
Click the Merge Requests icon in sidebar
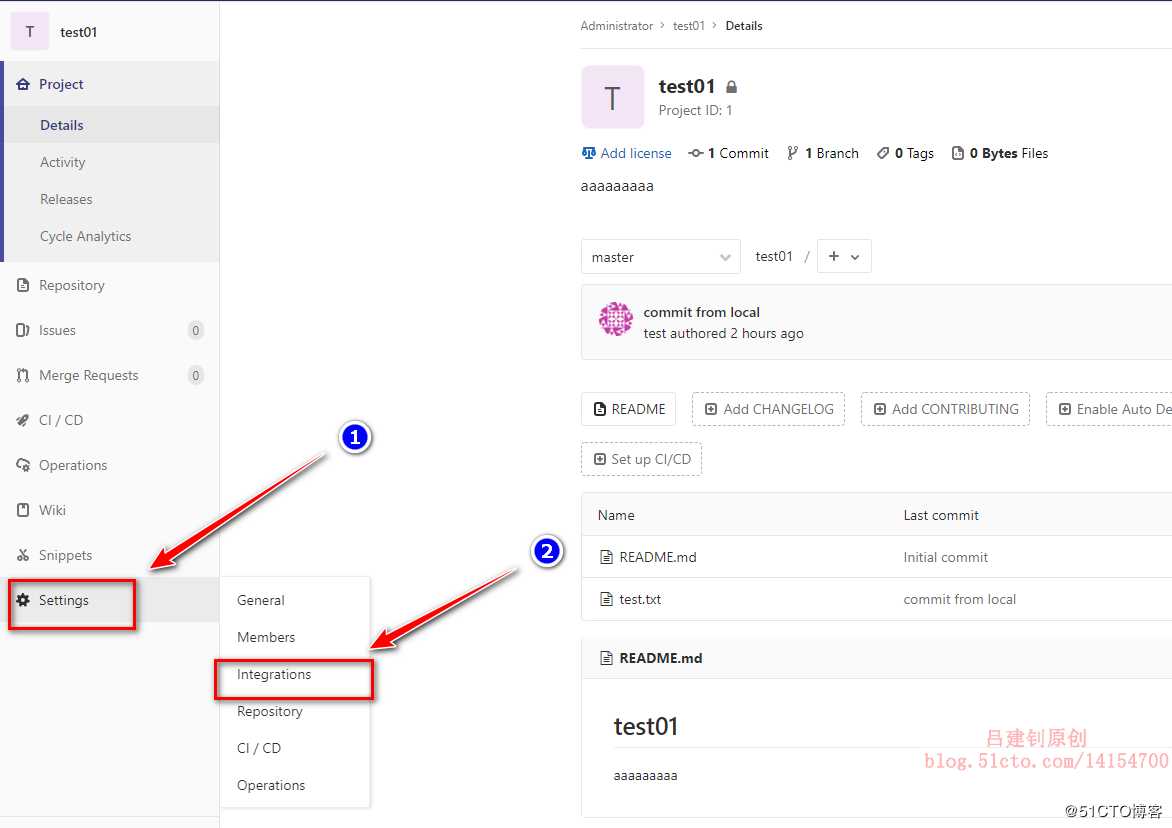(23, 375)
